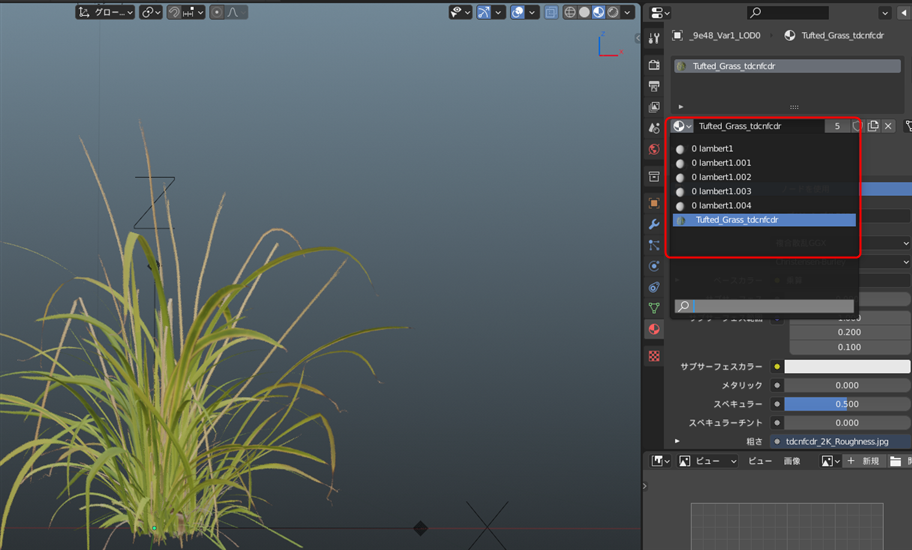
Task: Adjust the スペキュラー 0.500 slider
Action: pyautogui.click(x=847, y=404)
